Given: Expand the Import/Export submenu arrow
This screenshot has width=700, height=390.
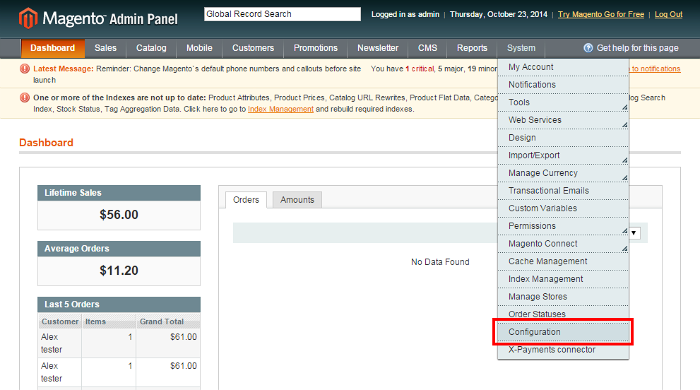Looking at the screenshot, I should (625, 160).
